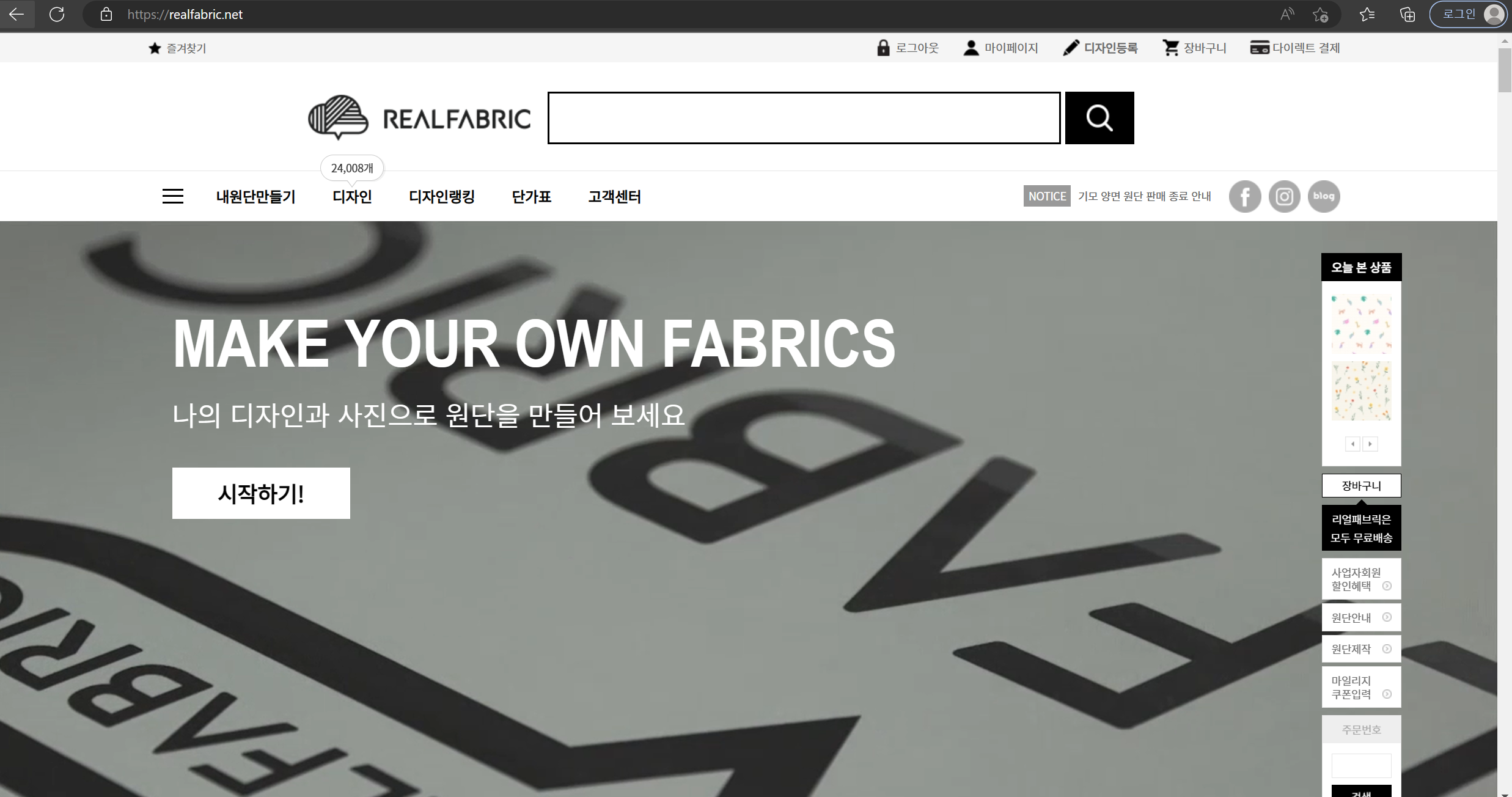The width and height of the screenshot is (1512, 797).
Task: Go back with browser arrow
Action: point(17,14)
